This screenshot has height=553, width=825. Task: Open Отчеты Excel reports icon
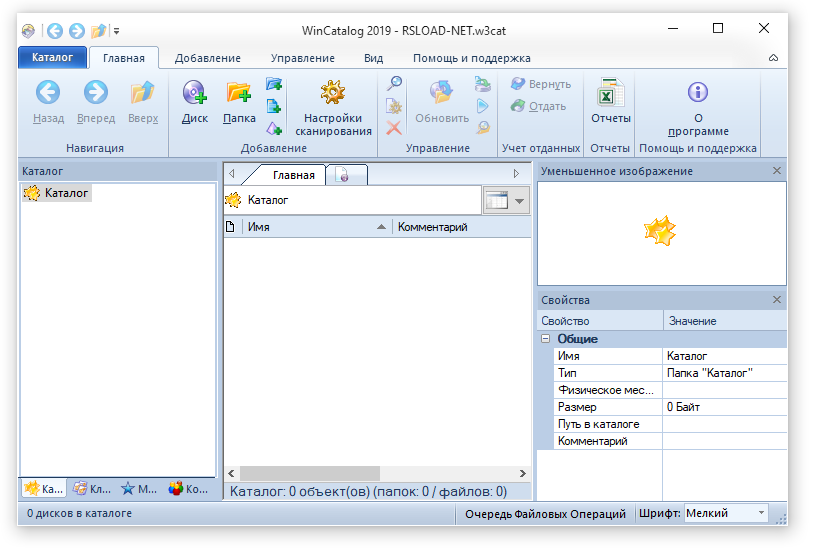[x=610, y=93]
